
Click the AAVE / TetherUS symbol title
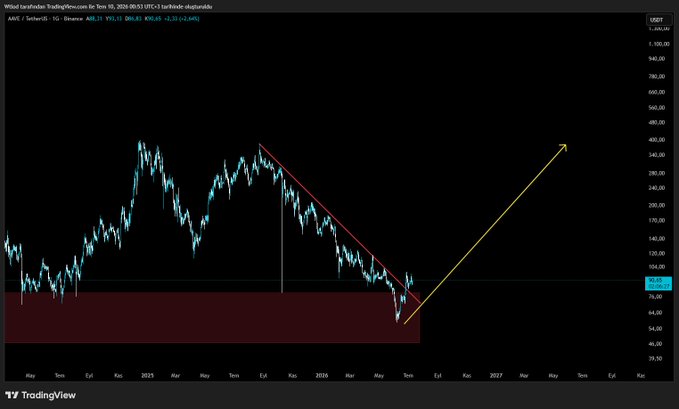click(28, 19)
